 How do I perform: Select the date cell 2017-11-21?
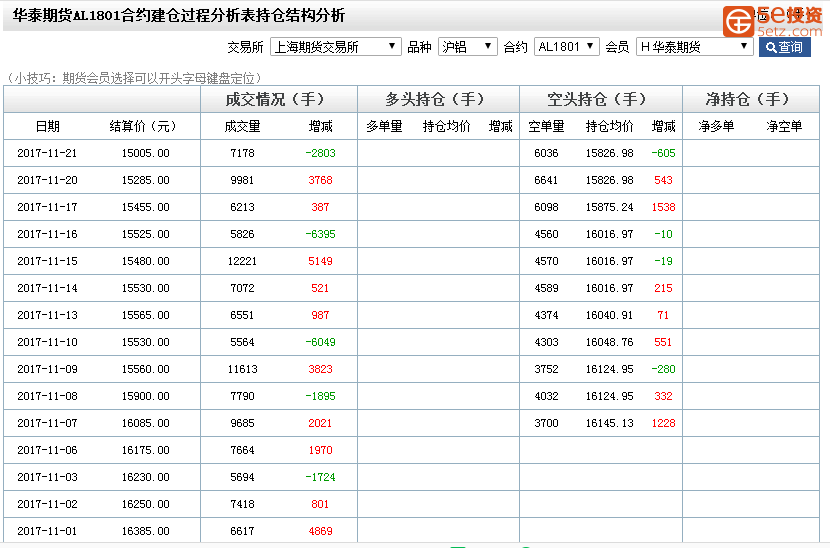(x=47, y=153)
